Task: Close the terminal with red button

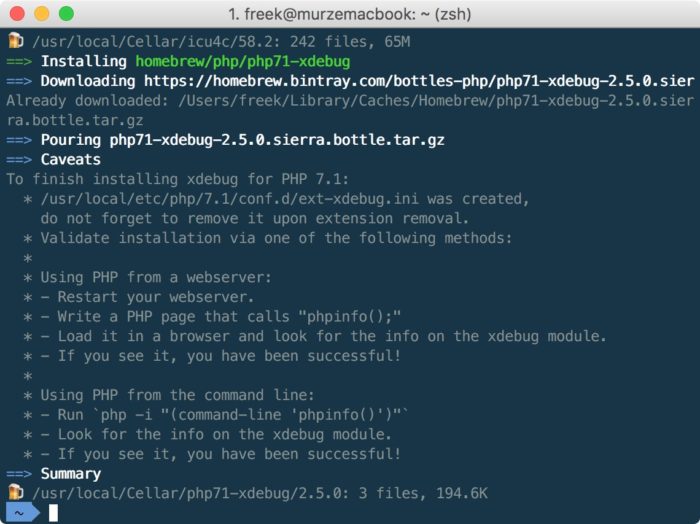Action: [x=17, y=13]
